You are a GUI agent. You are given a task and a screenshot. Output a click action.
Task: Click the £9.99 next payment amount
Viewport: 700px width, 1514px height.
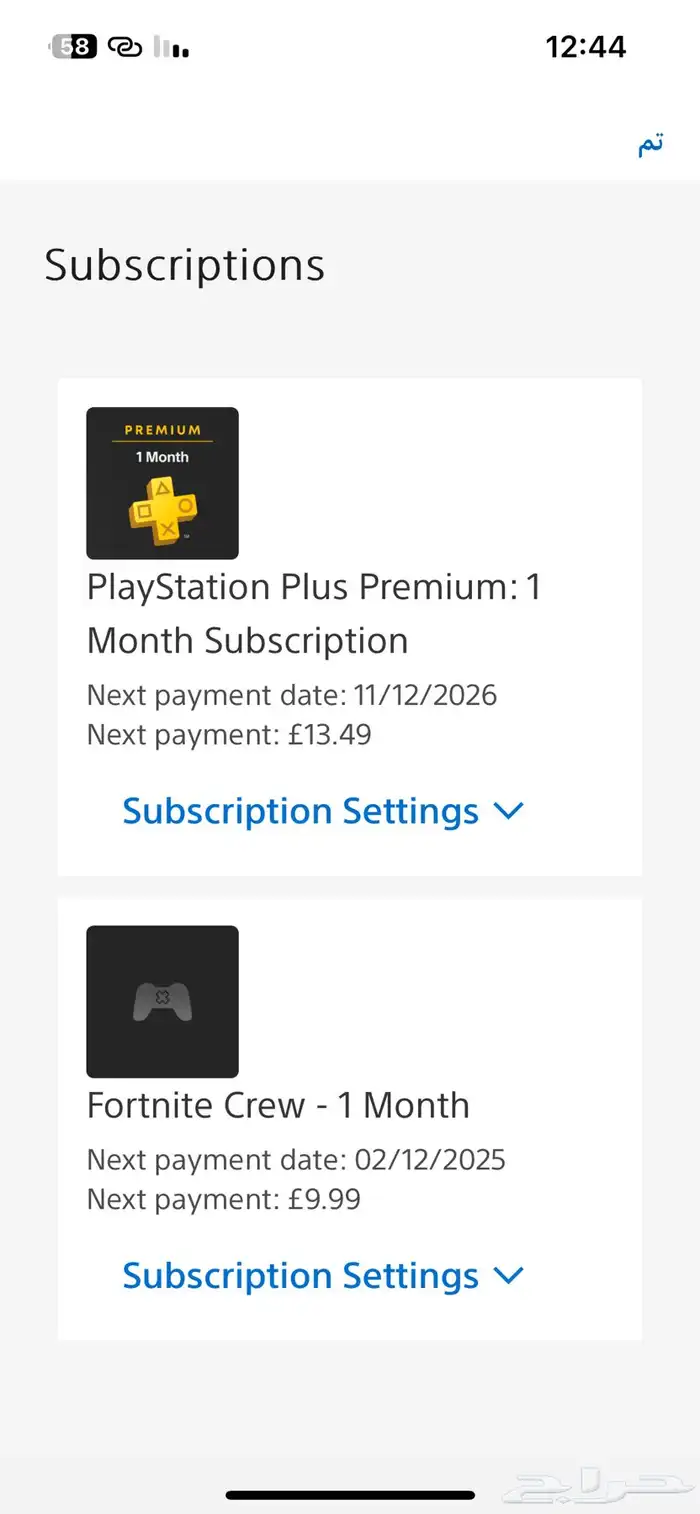tap(320, 1199)
